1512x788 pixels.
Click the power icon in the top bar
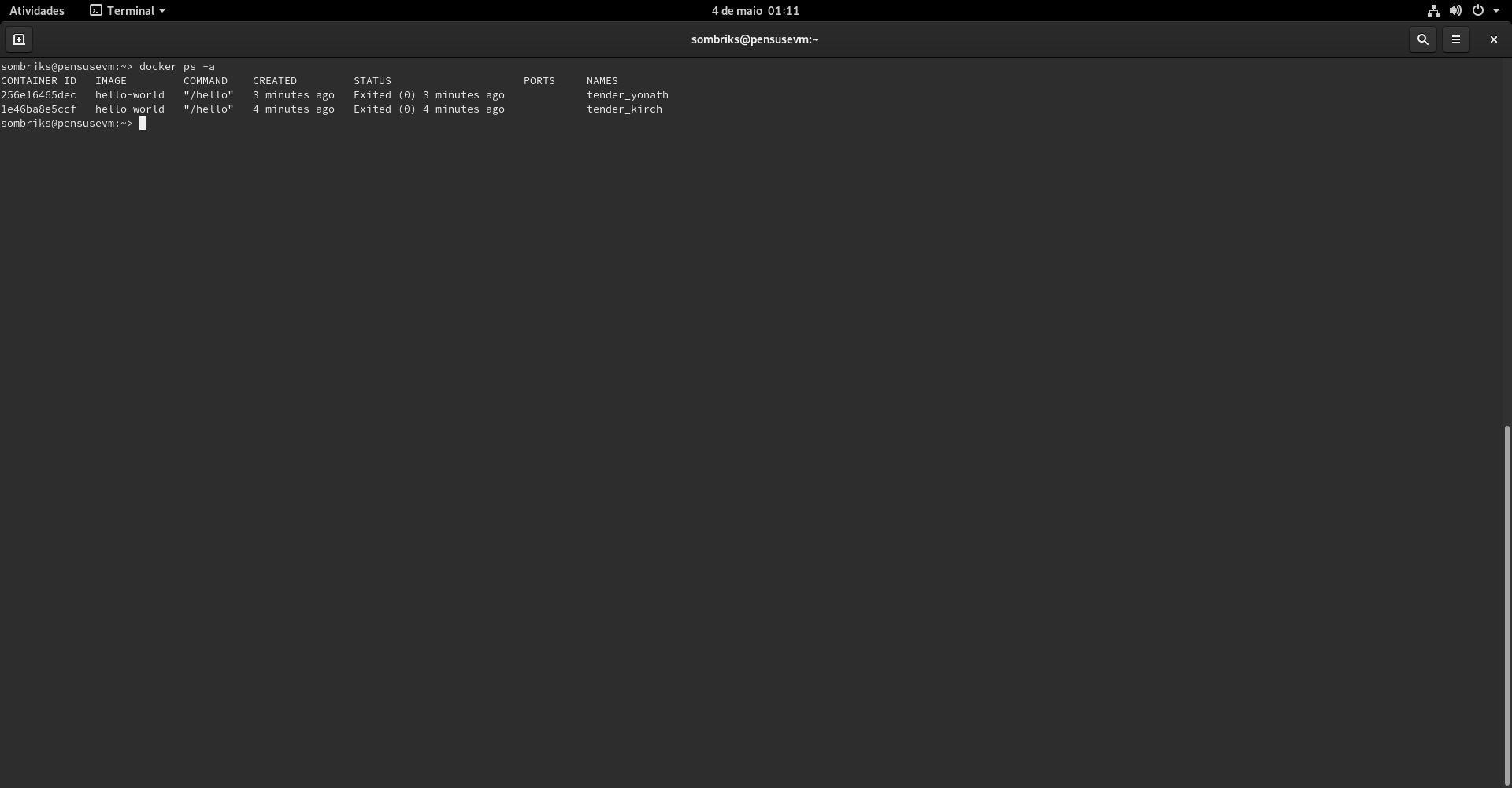(x=1478, y=10)
